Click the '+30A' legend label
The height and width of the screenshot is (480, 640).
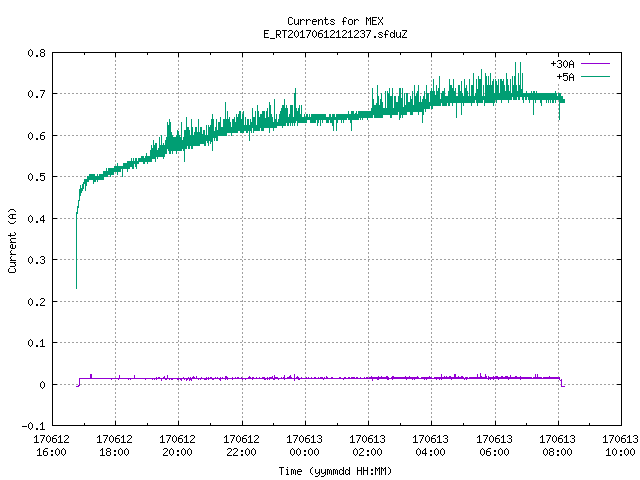pyautogui.click(x=562, y=64)
